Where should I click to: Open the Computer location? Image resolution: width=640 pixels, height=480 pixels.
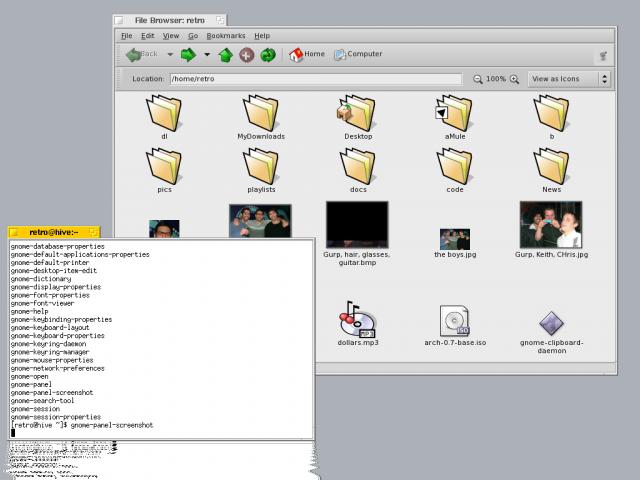[x=358, y=54]
